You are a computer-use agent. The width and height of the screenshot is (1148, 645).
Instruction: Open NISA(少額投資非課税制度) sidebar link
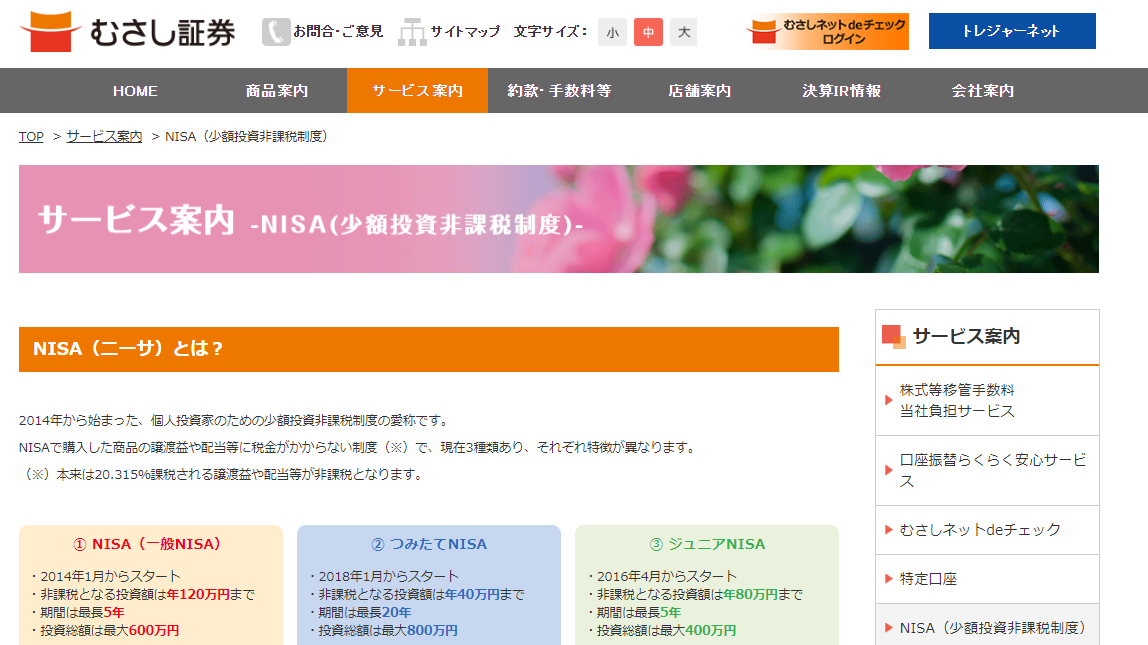[x=987, y=627]
